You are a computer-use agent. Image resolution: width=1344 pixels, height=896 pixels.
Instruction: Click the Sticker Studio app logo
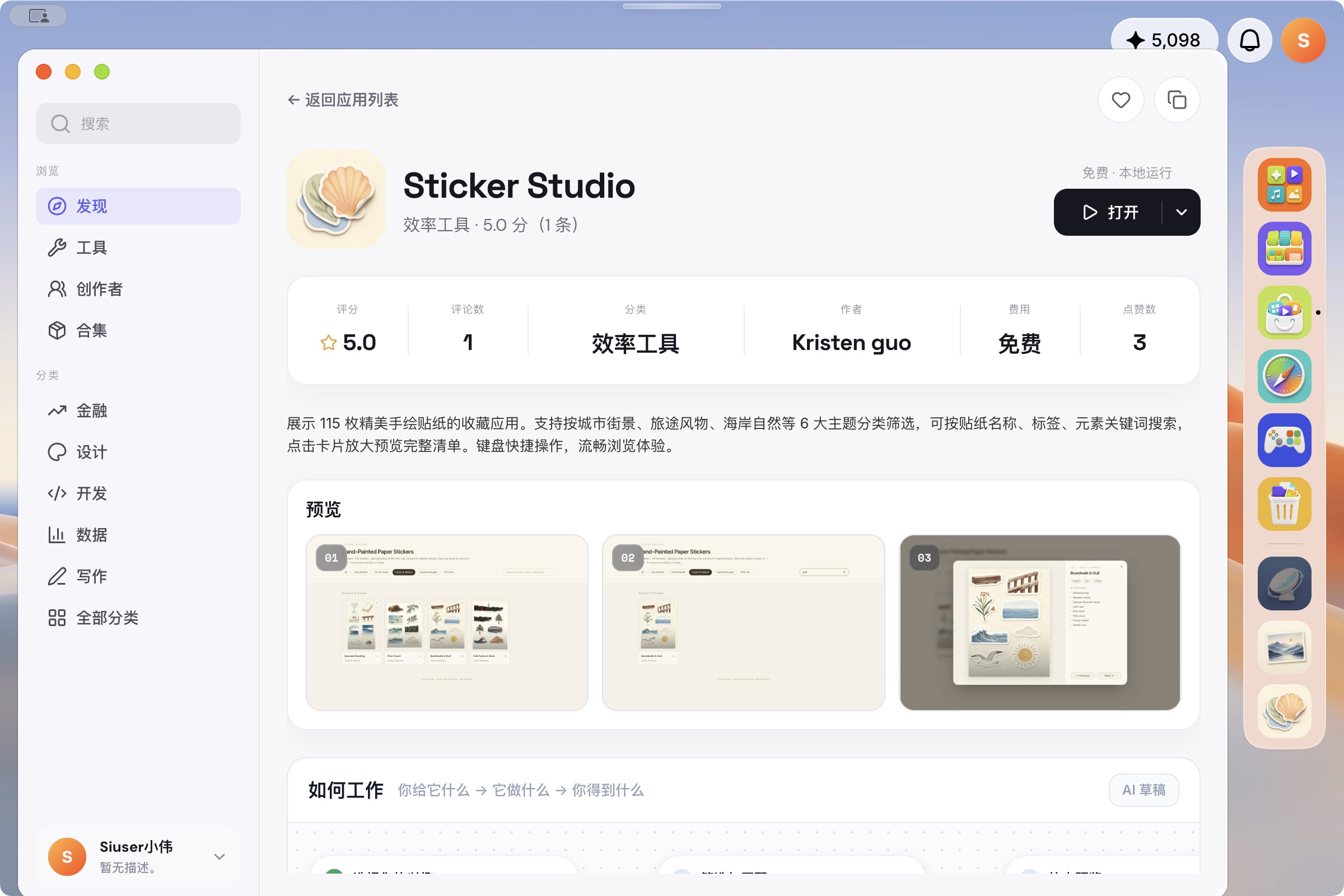coord(336,199)
